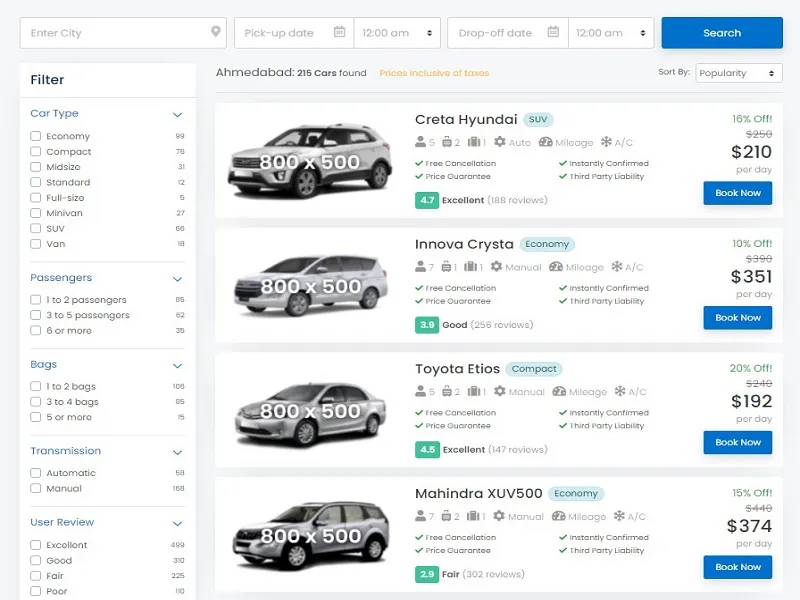
Task: Click A/C snowflake icon on Innova Crysta
Action: pos(617,266)
